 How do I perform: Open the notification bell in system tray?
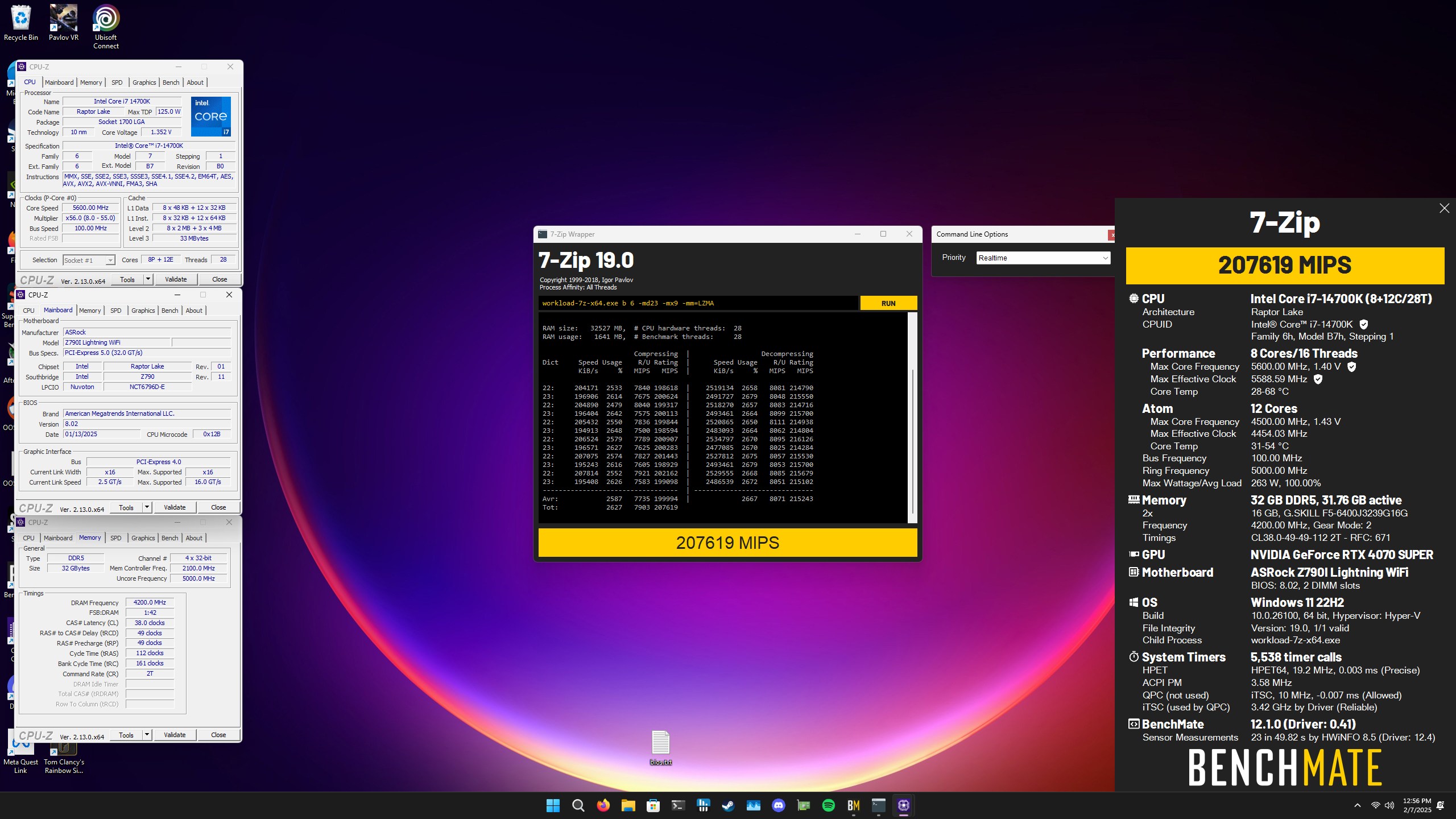1440,805
